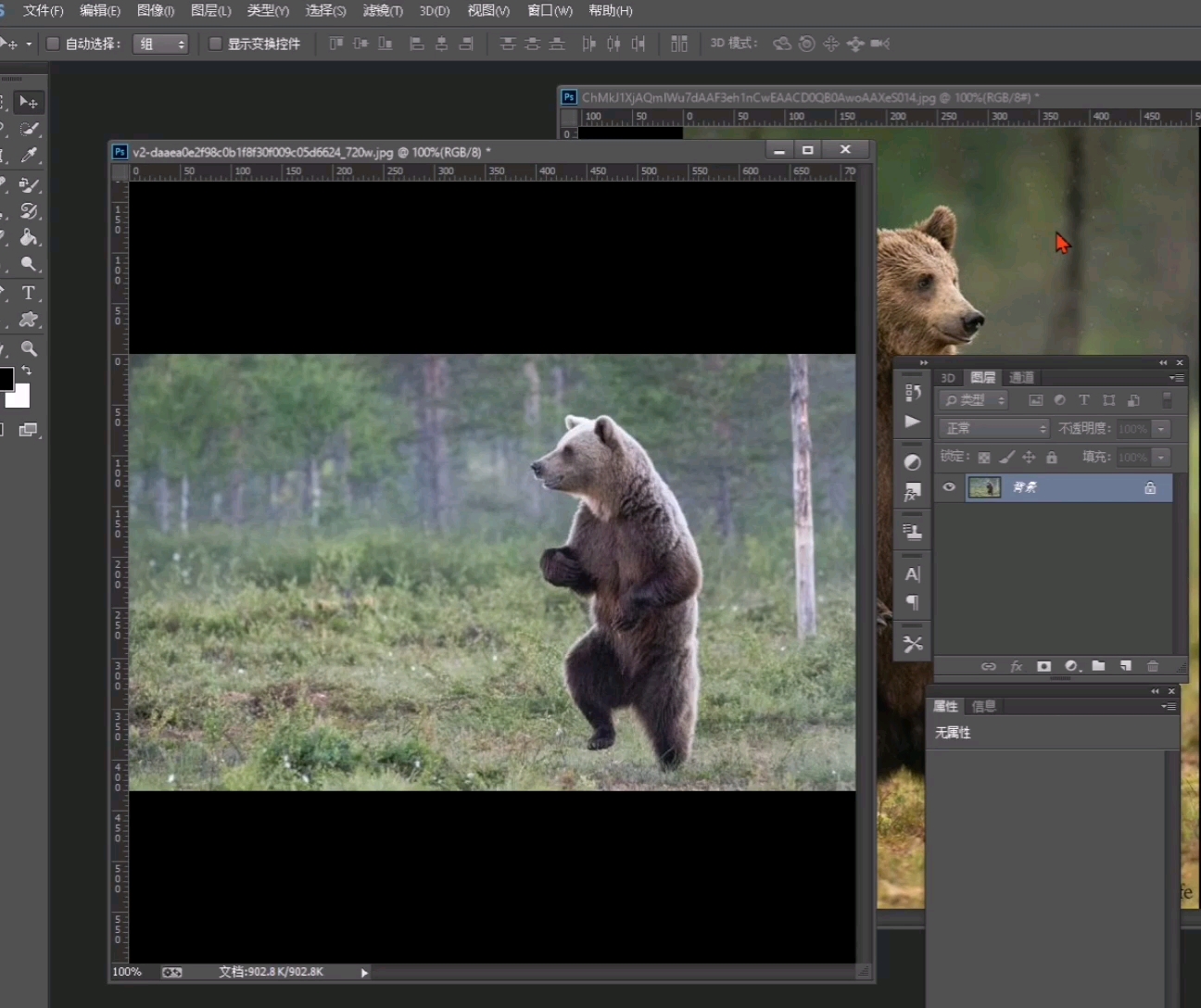
Task: Expand the 类型 layer filter dropdown
Action: coord(974,400)
